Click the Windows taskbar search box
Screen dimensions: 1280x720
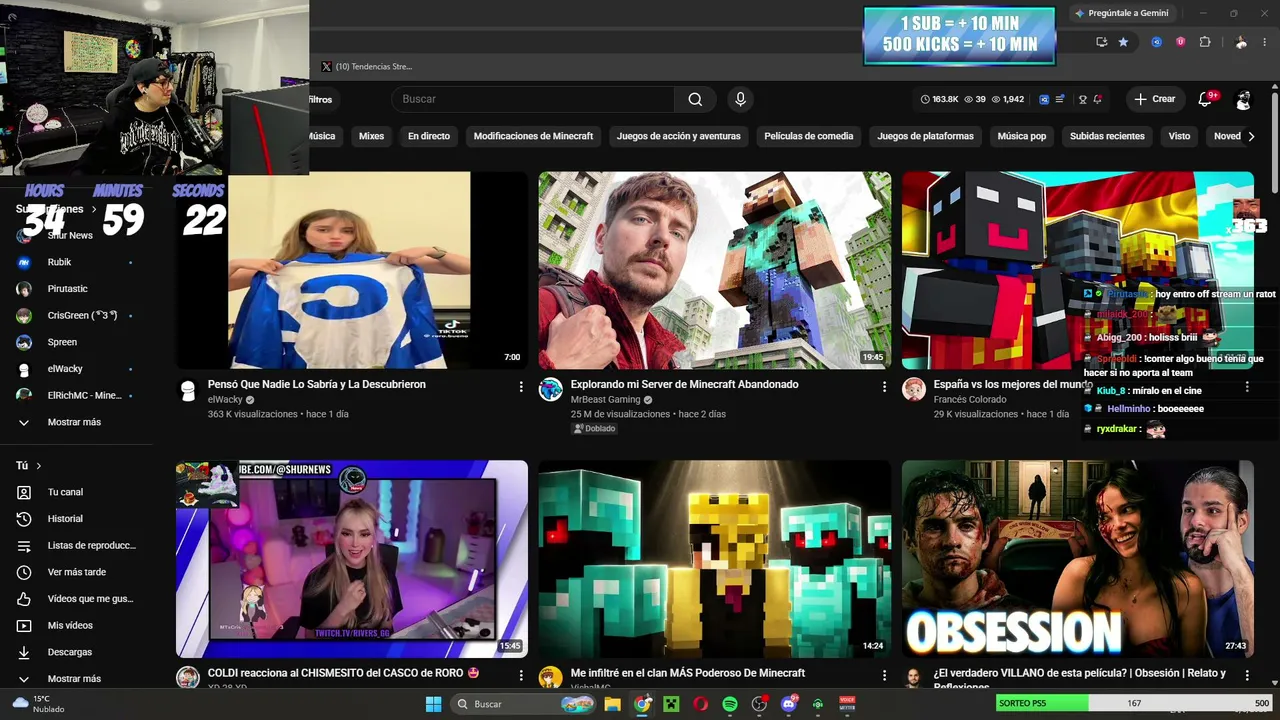click(x=523, y=704)
